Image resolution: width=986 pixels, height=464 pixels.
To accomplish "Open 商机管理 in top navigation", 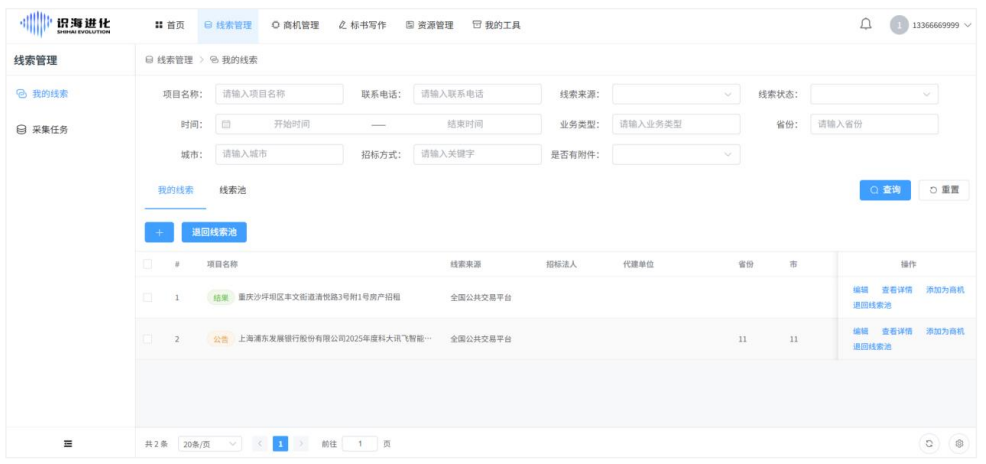I will 295,24.
